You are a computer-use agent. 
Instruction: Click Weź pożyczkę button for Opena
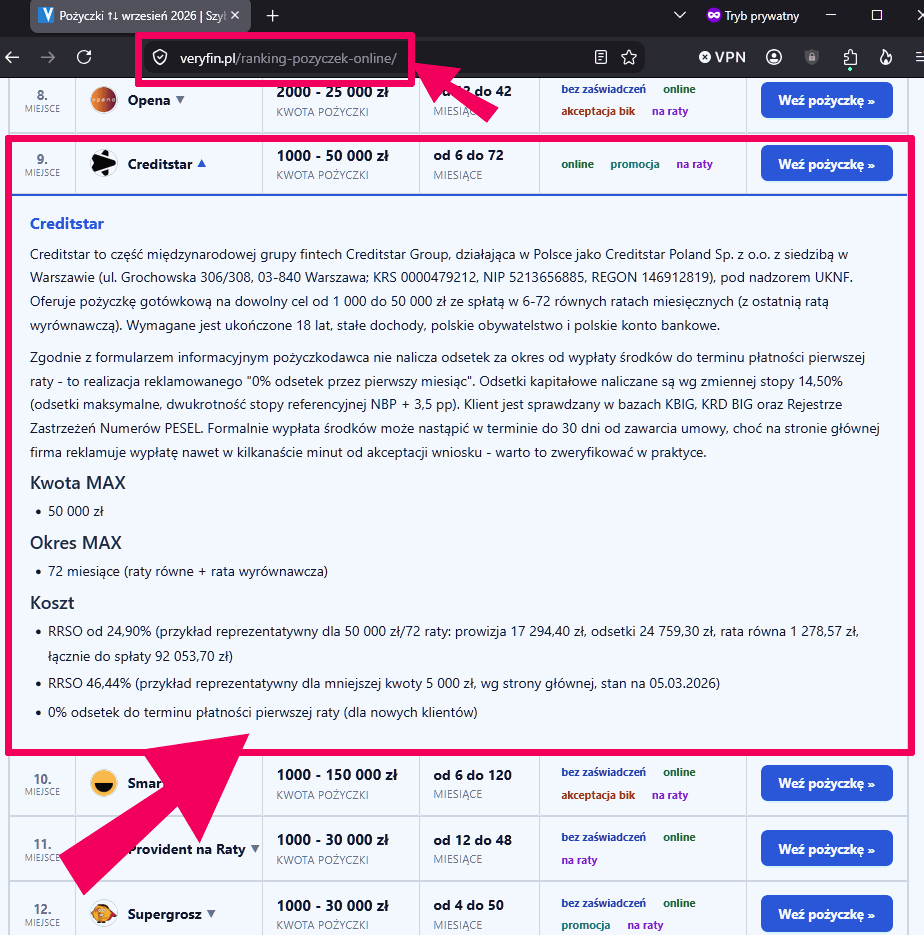pyautogui.click(x=826, y=100)
